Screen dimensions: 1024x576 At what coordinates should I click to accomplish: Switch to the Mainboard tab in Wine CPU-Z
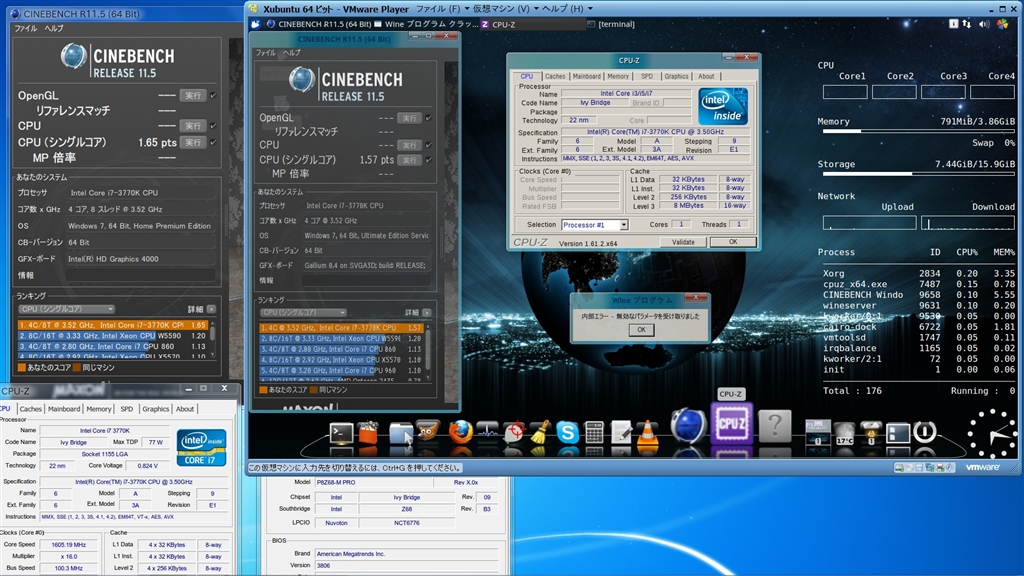(x=586, y=76)
